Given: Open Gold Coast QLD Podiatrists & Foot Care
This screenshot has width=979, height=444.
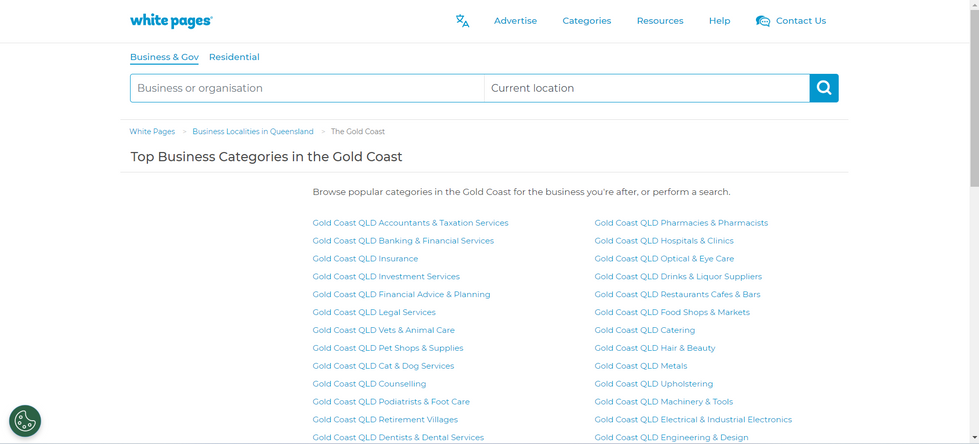Looking at the screenshot, I should pos(391,402).
